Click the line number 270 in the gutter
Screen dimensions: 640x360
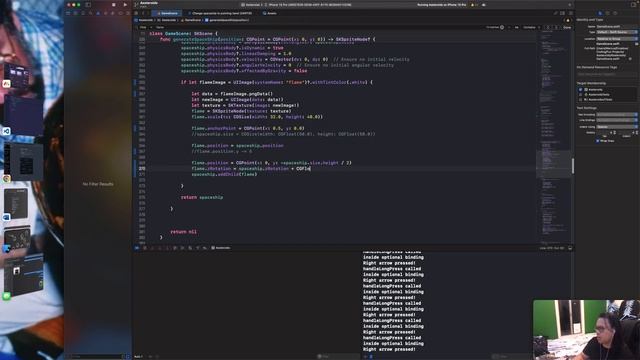click(142, 168)
